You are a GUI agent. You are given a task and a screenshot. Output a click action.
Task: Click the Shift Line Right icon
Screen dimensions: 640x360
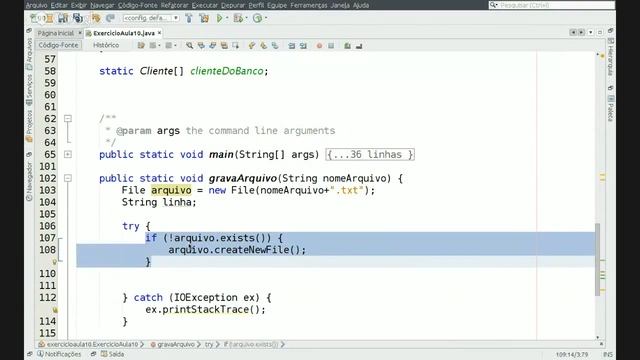pos(303,46)
